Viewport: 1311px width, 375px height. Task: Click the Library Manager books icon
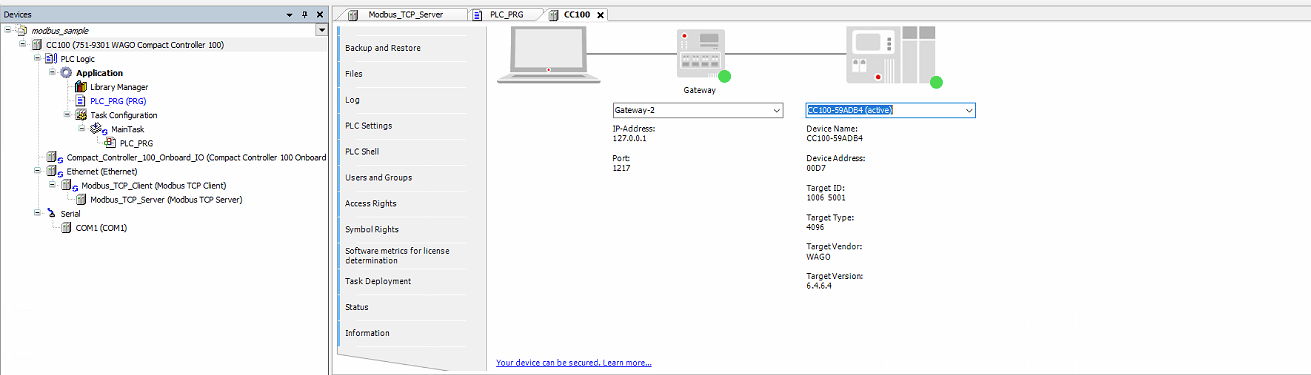(x=81, y=87)
